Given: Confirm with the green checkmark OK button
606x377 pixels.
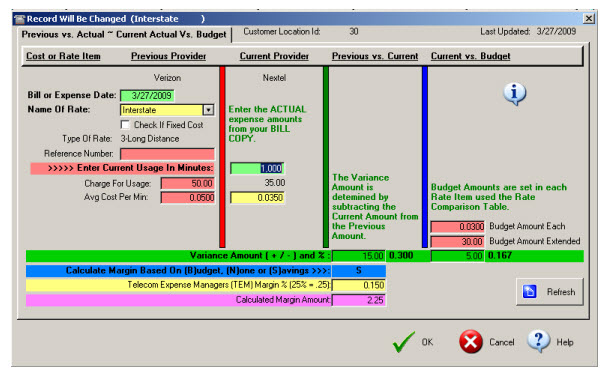Looking at the screenshot, I should (x=412, y=342).
